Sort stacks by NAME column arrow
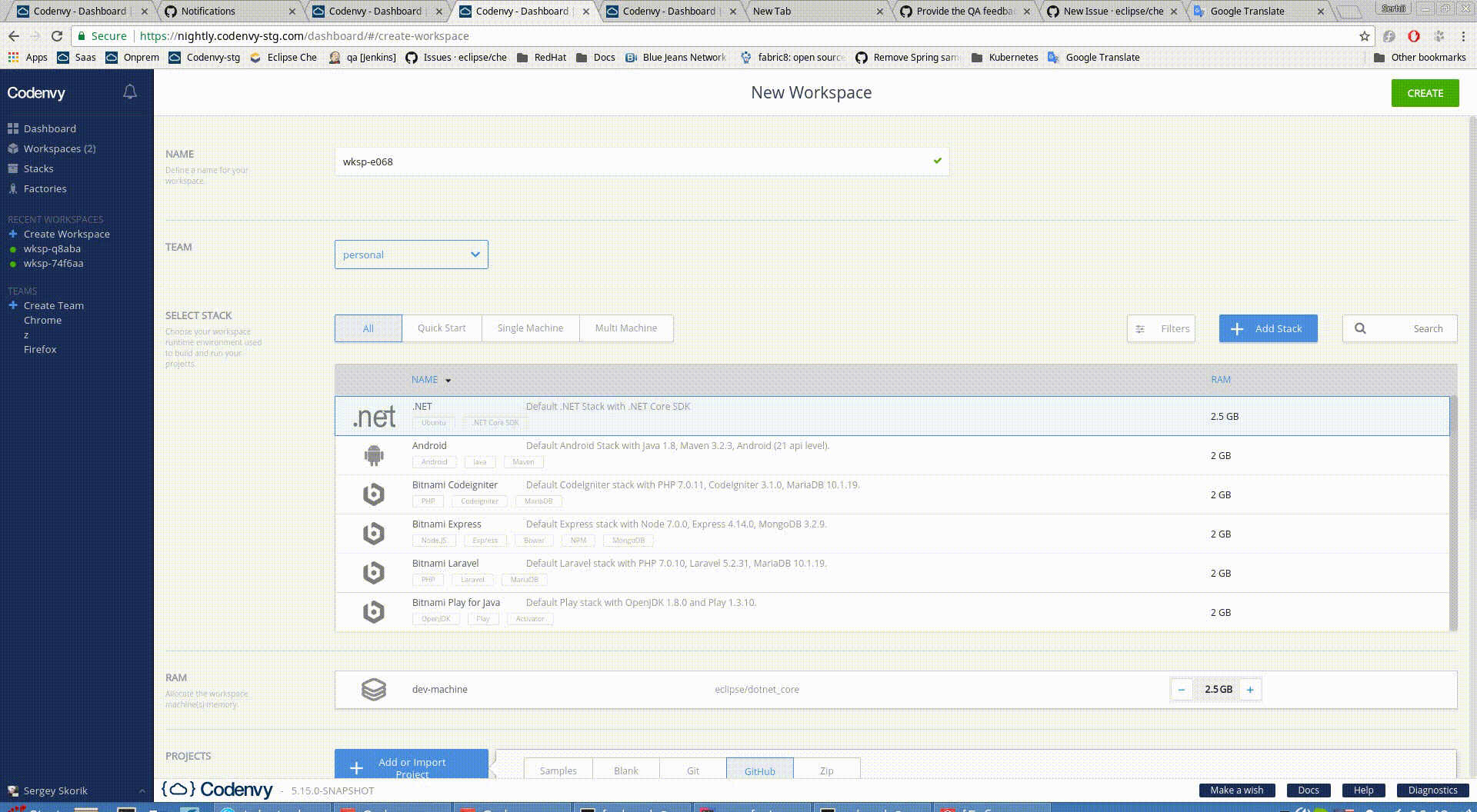 (448, 380)
